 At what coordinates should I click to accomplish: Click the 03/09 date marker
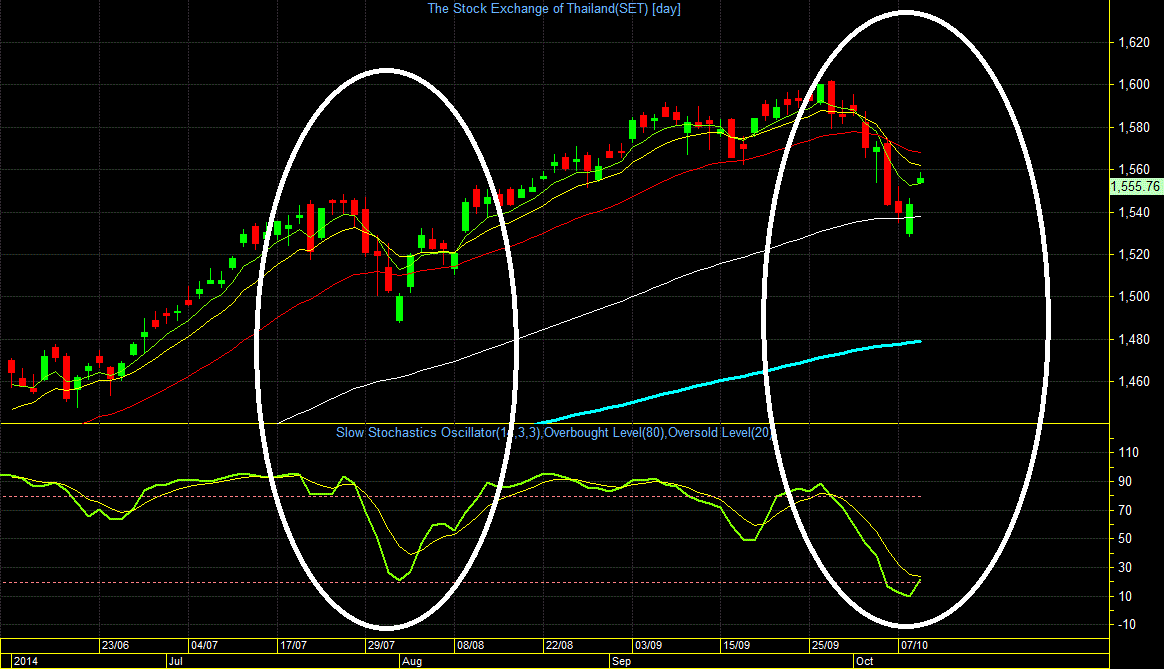click(x=648, y=645)
